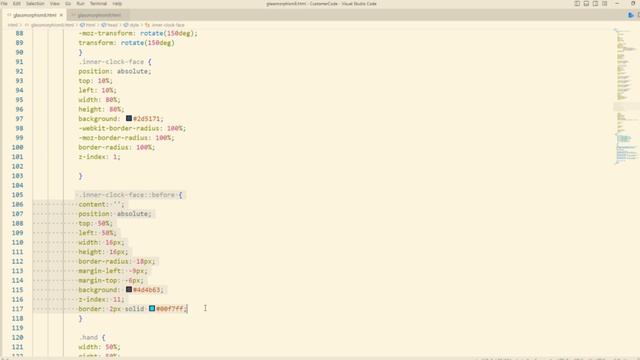Viewport: 640px width, 360px height.
Task: Open the Edit menu
Action: point(17,4)
